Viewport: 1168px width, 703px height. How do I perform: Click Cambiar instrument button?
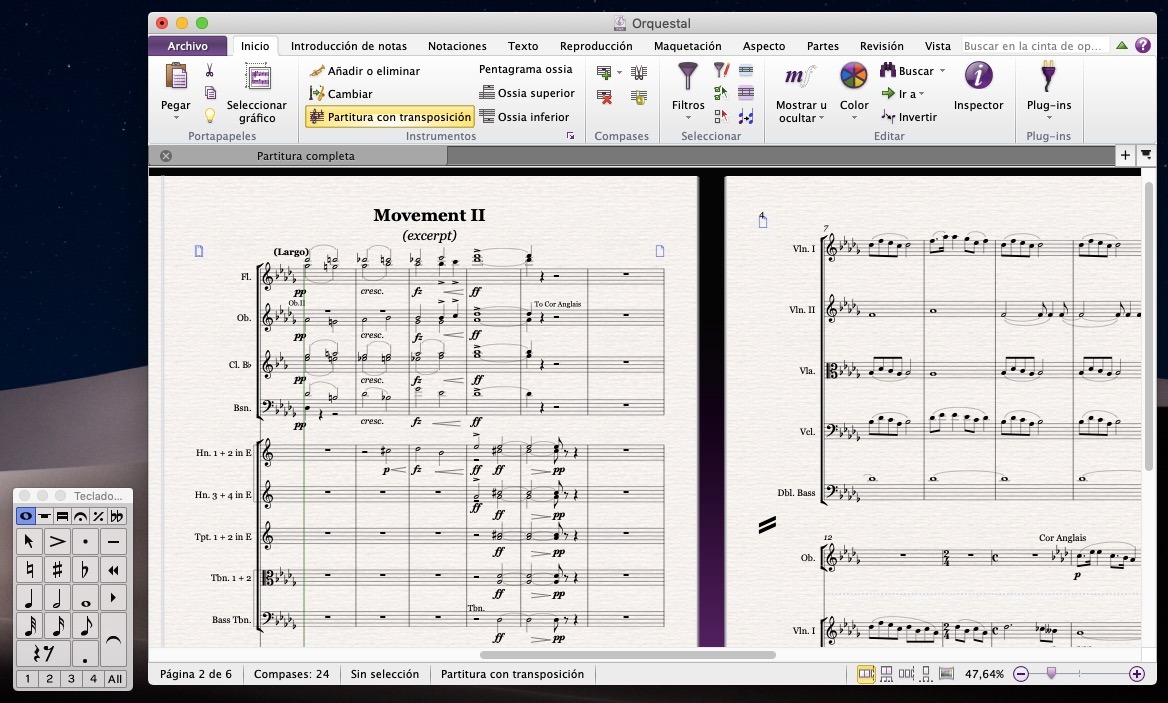coord(341,94)
